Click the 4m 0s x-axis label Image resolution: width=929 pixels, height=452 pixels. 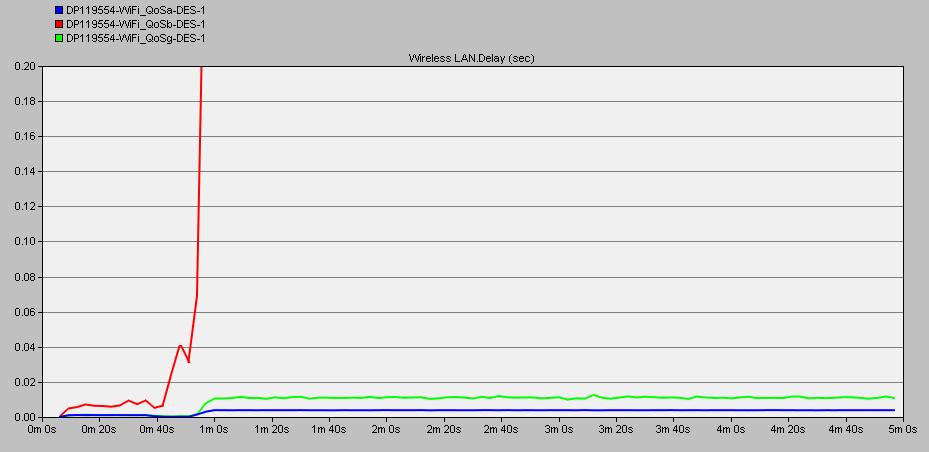[x=731, y=429]
